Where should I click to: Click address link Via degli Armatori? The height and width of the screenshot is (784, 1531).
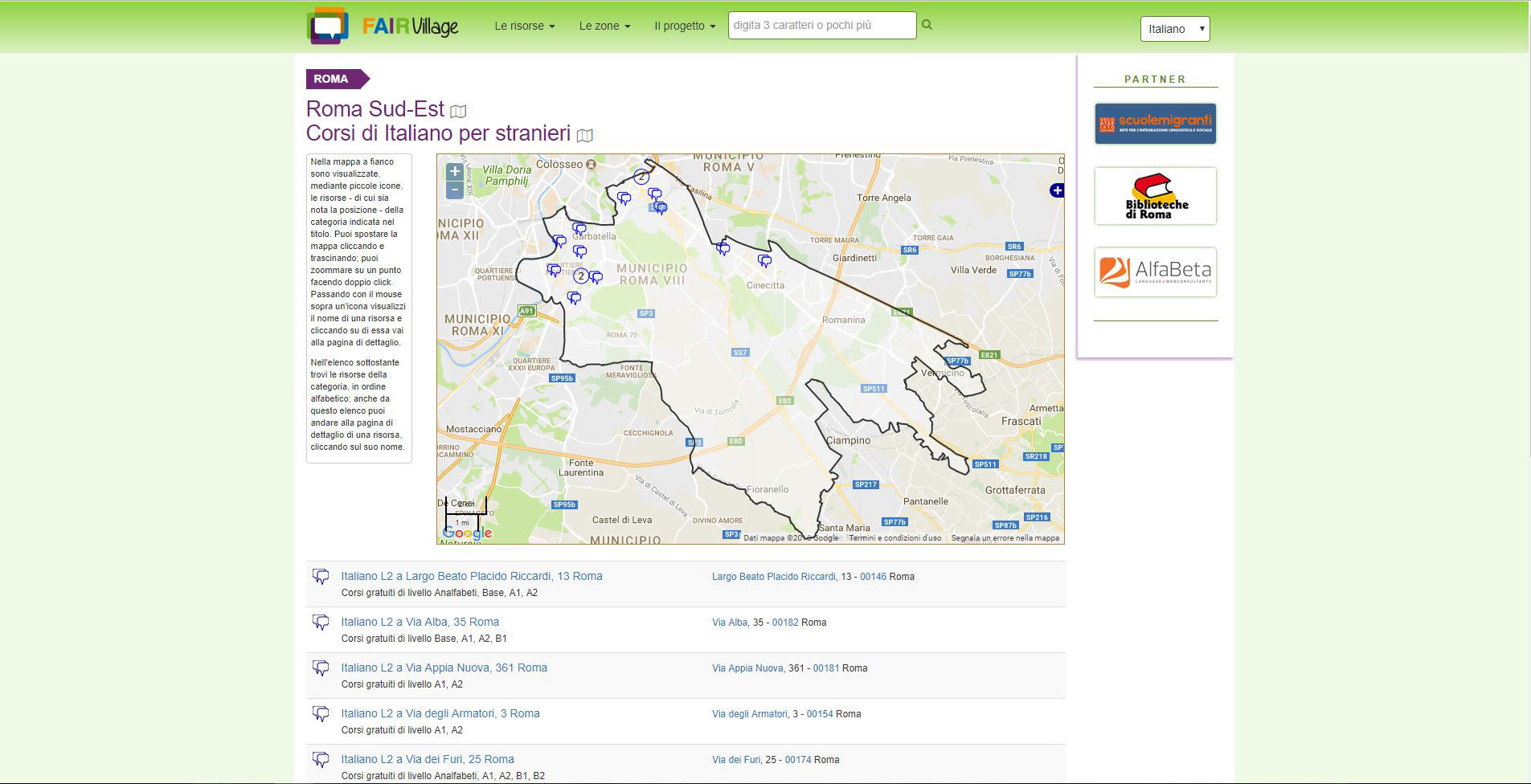click(x=750, y=714)
